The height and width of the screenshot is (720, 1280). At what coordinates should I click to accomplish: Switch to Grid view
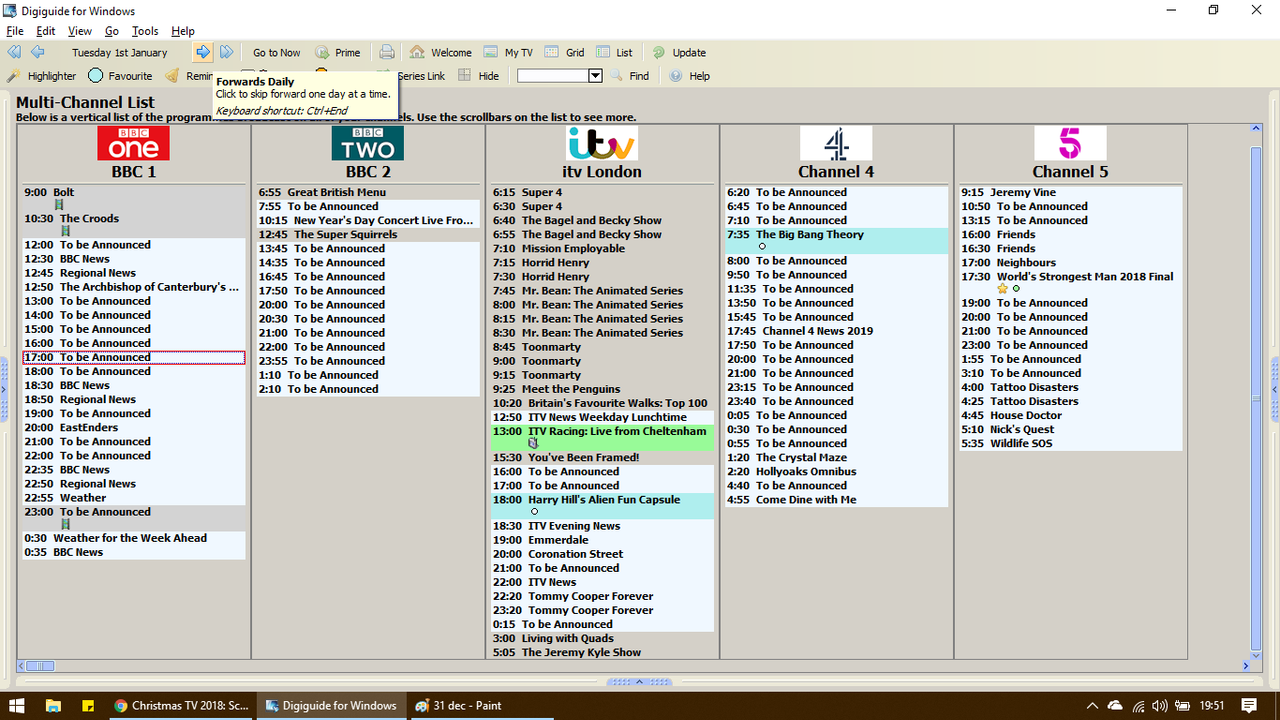click(x=565, y=53)
